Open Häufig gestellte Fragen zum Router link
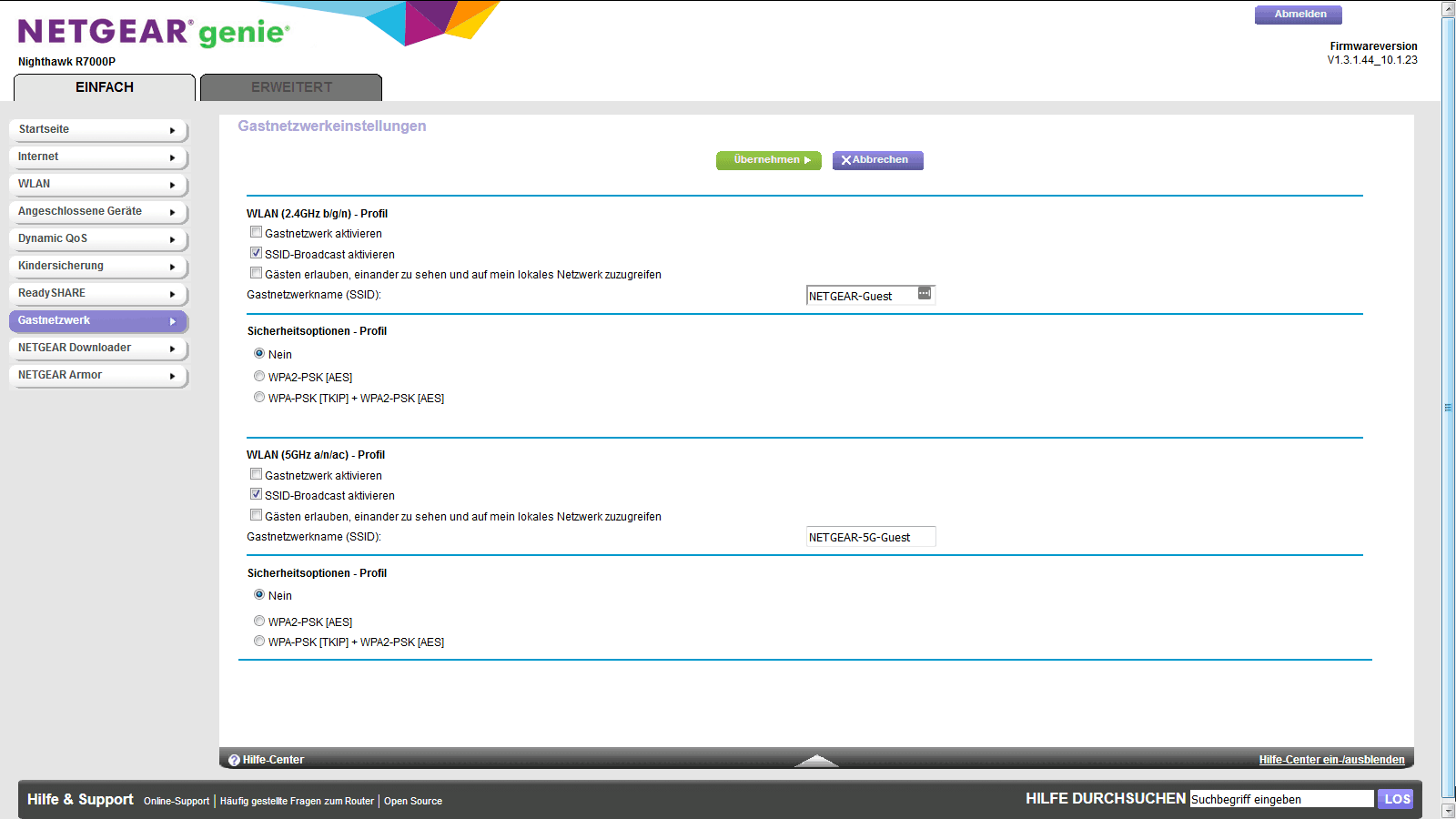The width and height of the screenshot is (1456, 819). pyautogui.click(x=297, y=802)
